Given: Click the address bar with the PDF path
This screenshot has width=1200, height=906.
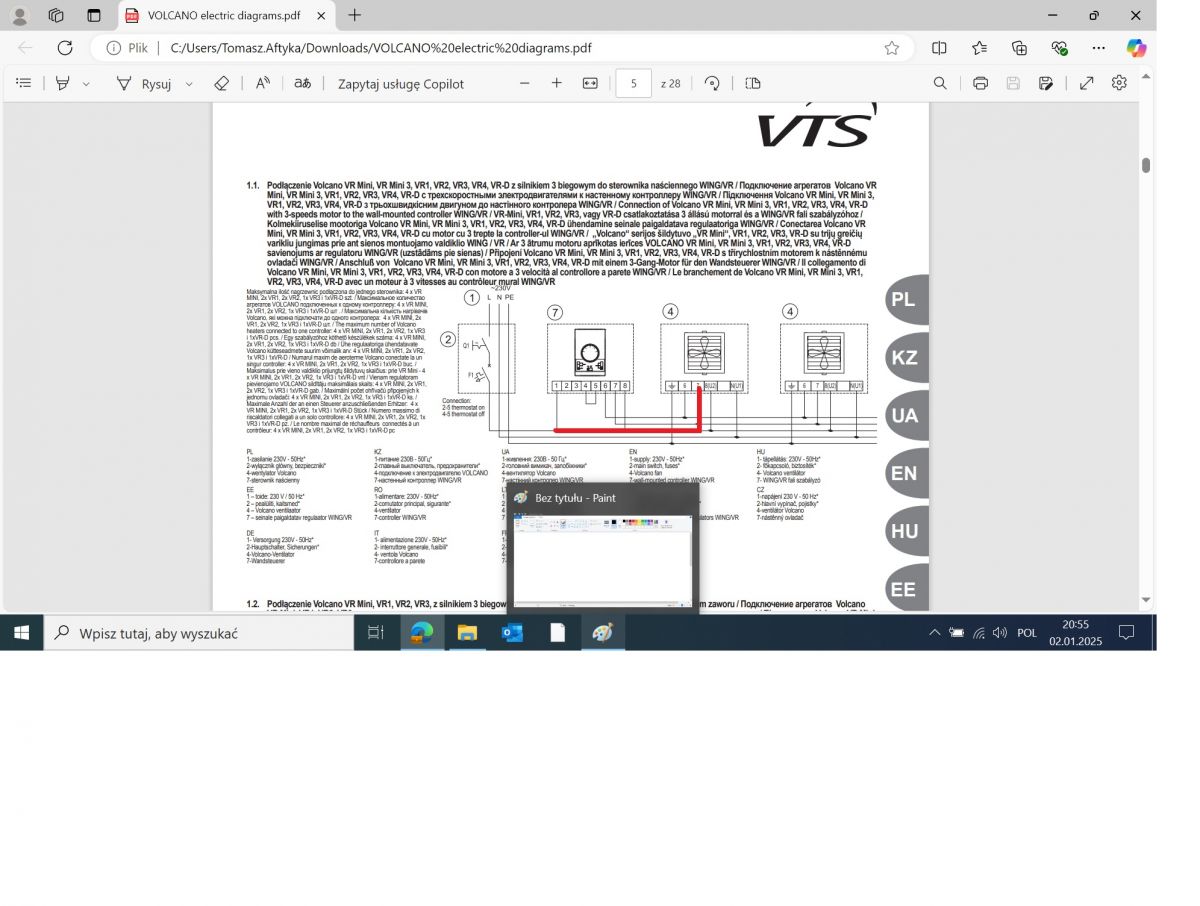Looking at the screenshot, I should (x=500, y=48).
